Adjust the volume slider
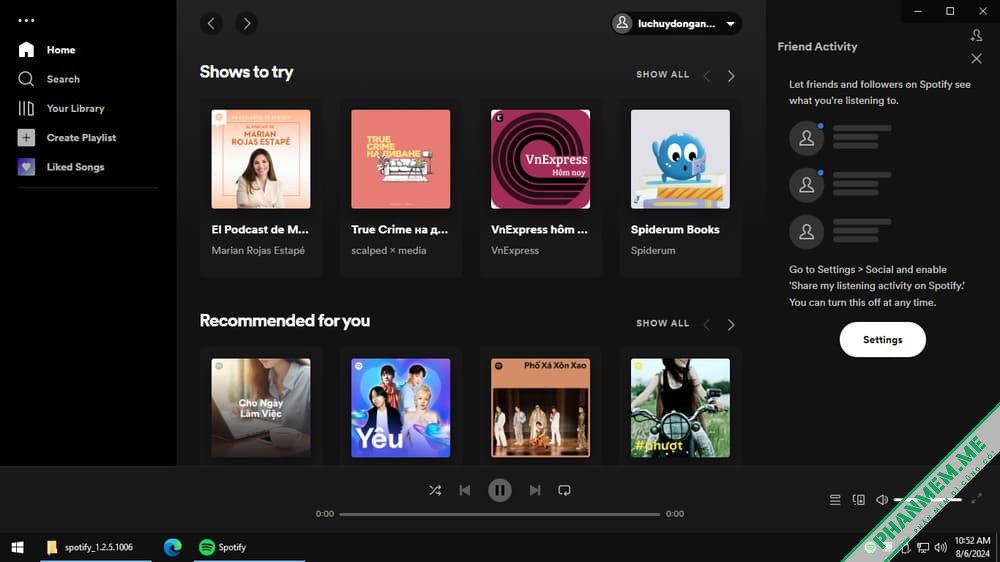Viewport: 1000px width, 562px height. click(928, 499)
